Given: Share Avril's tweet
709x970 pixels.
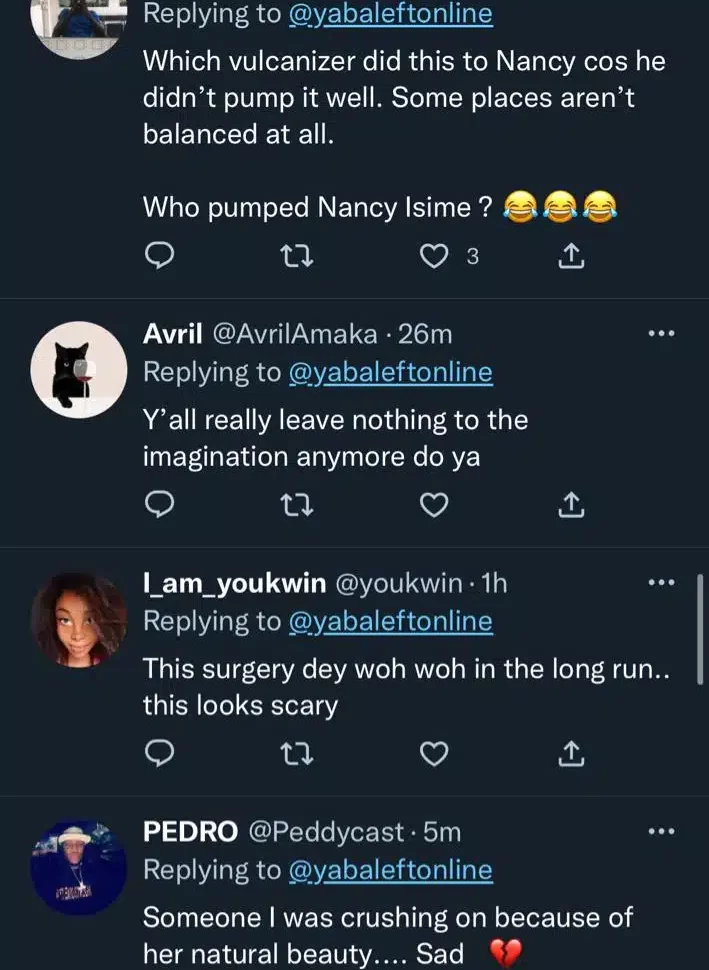Looking at the screenshot, I should [569, 507].
